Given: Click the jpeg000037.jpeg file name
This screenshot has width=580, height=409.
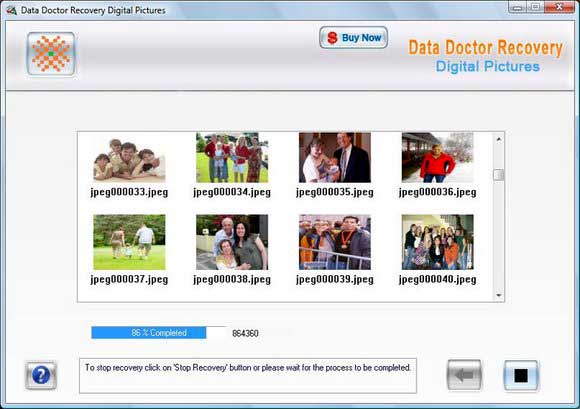Looking at the screenshot, I should (129, 280).
